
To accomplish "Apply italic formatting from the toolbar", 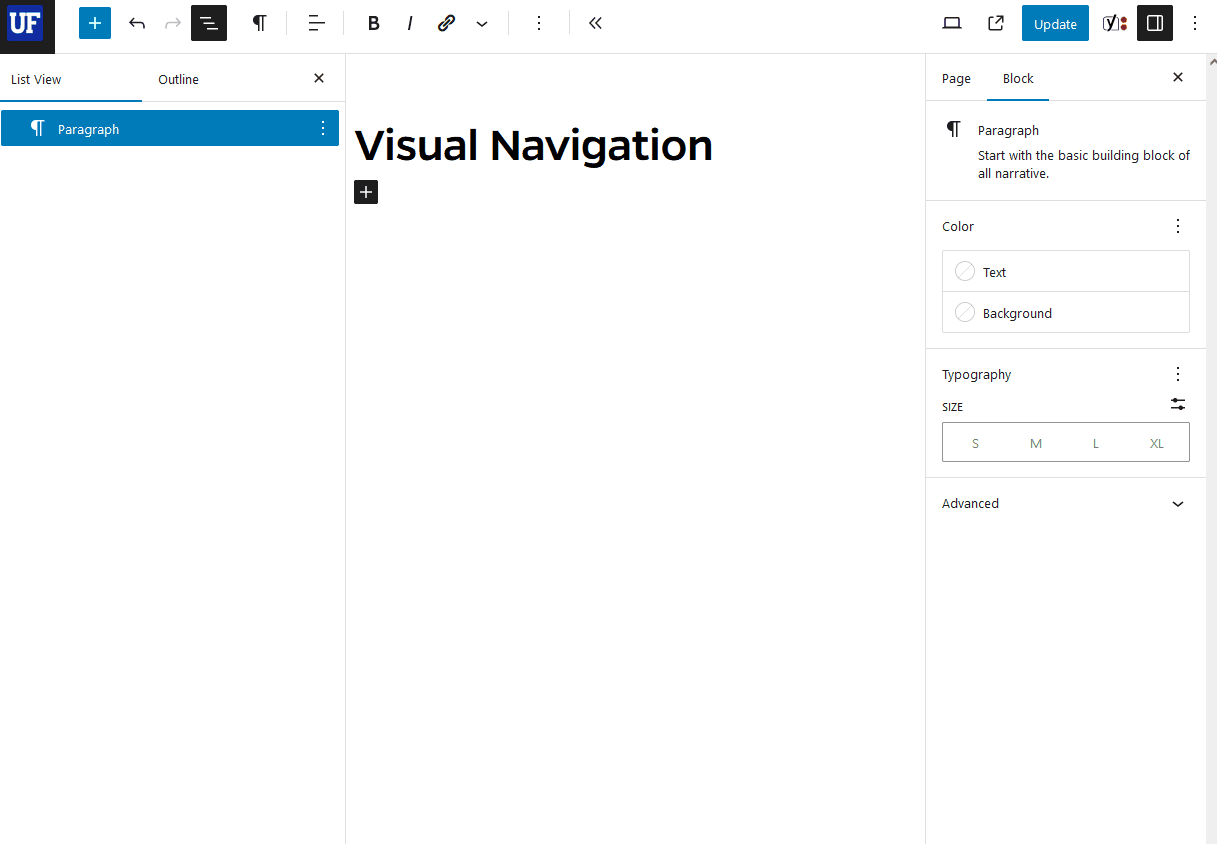I will point(410,22).
